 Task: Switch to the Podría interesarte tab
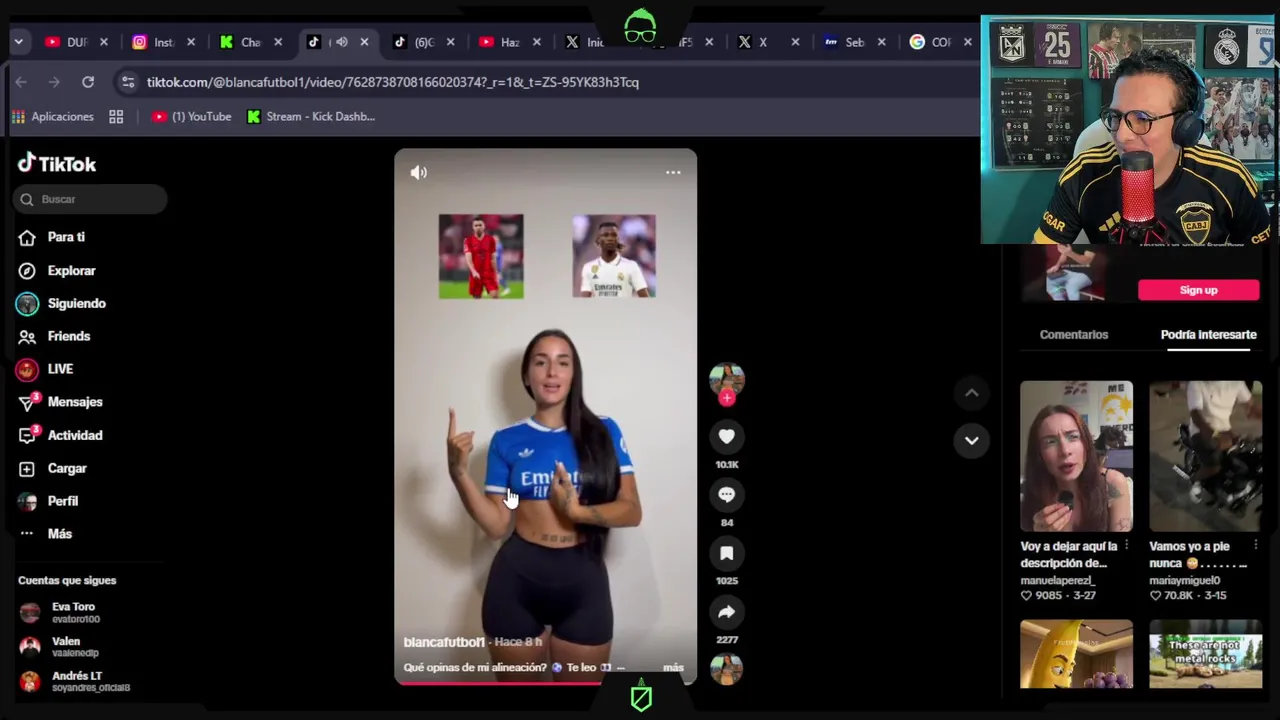point(1208,335)
